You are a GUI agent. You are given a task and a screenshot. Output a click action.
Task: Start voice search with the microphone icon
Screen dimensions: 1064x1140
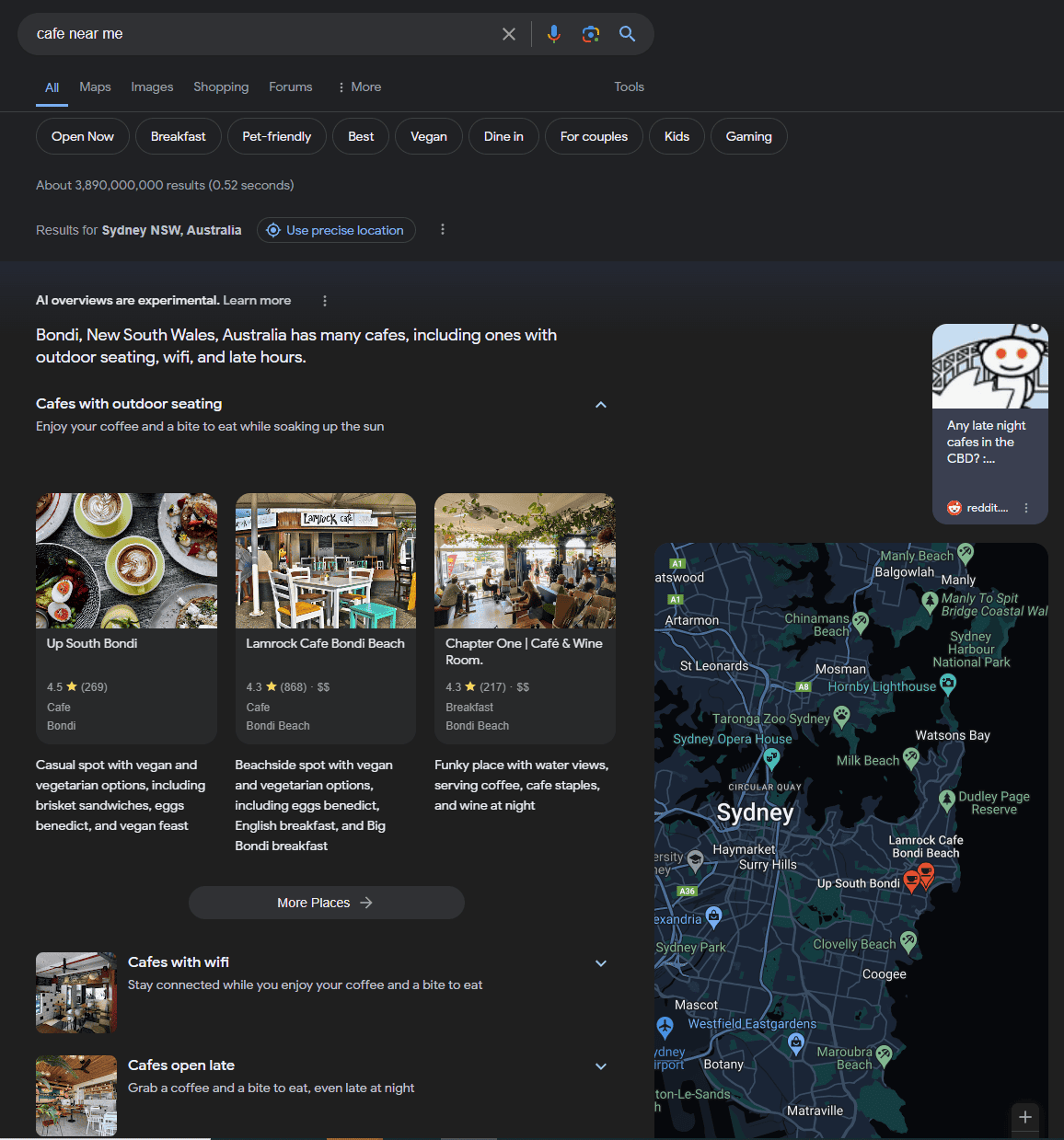pos(553,34)
